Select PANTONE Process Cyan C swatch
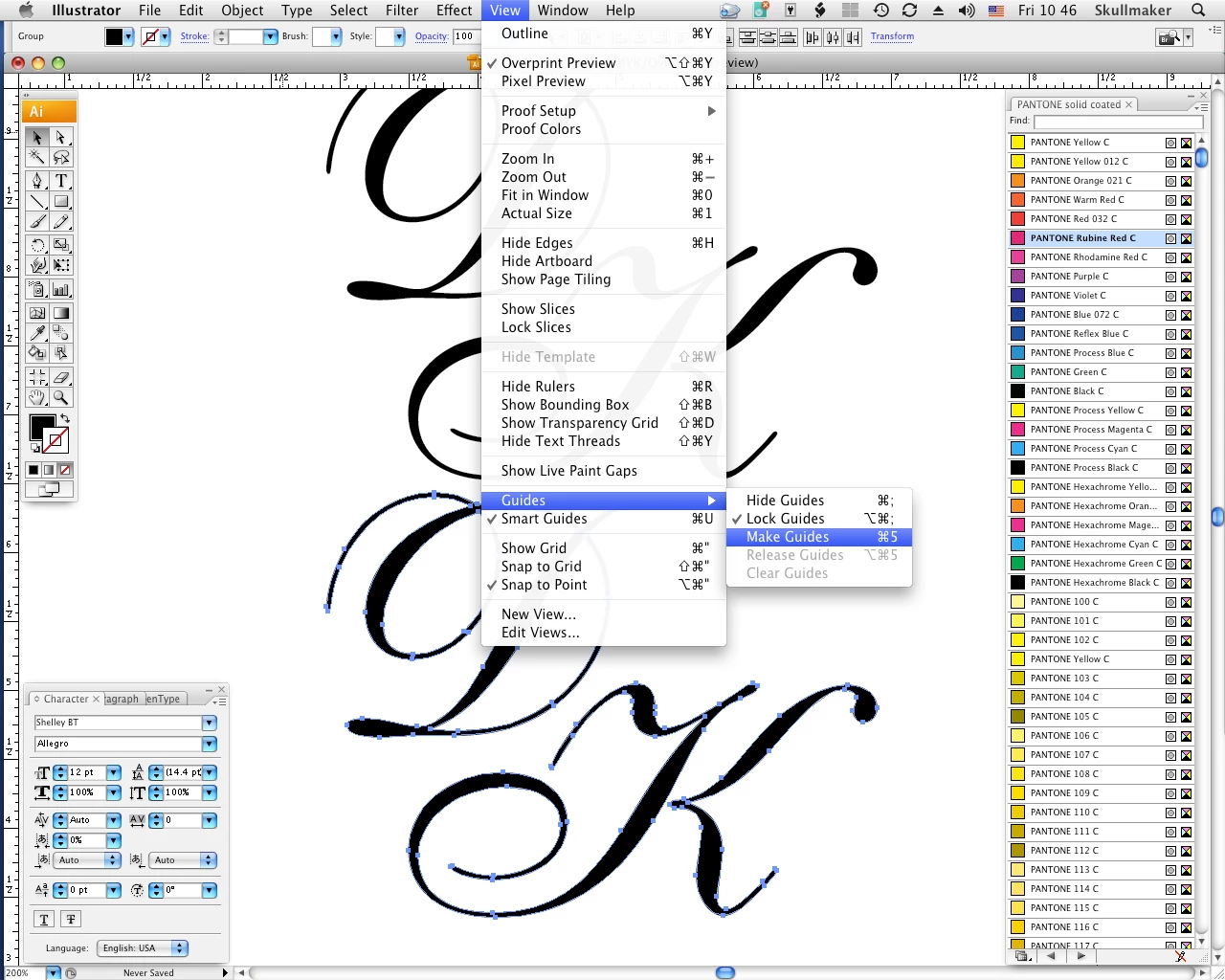The height and width of the screenshot is (980, 1225). (x=1101, y=449)
